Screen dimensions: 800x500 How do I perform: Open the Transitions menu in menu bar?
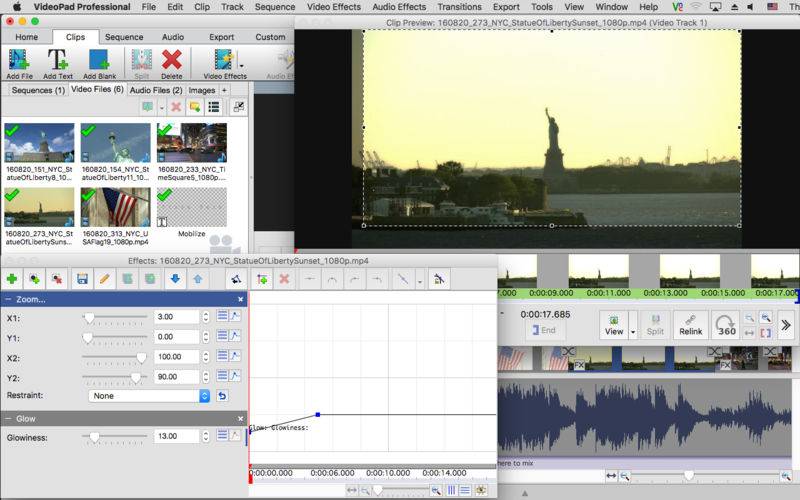pyautogui.click(x=459, y=7)
